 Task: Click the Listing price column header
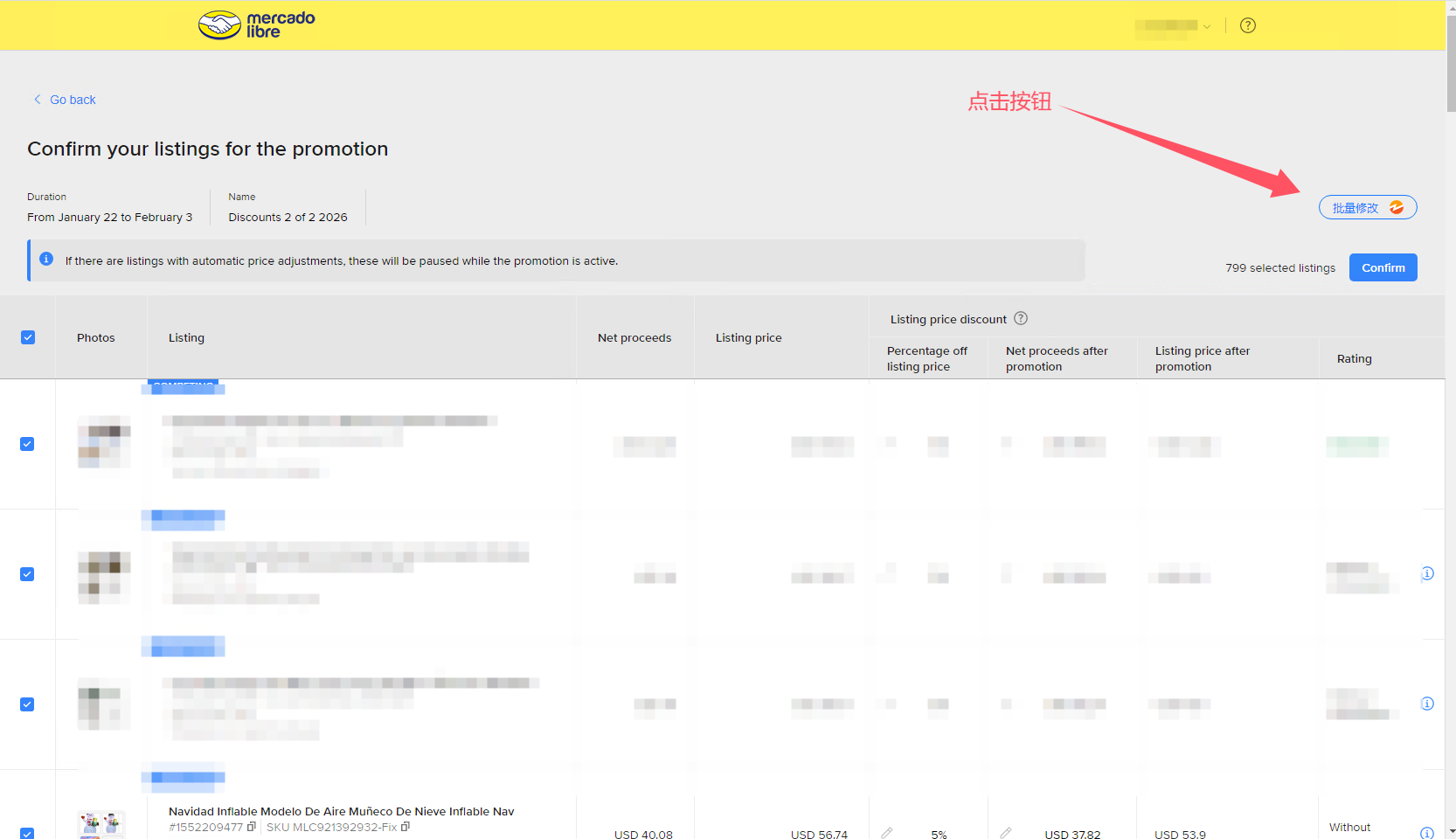tap(748, 337)
